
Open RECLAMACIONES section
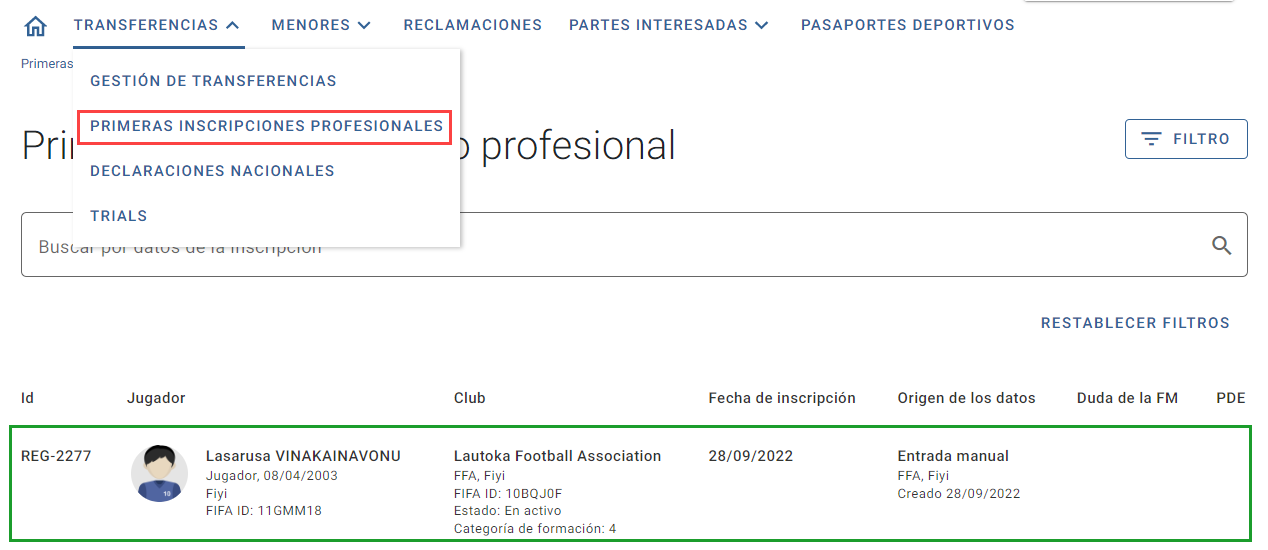473,25
